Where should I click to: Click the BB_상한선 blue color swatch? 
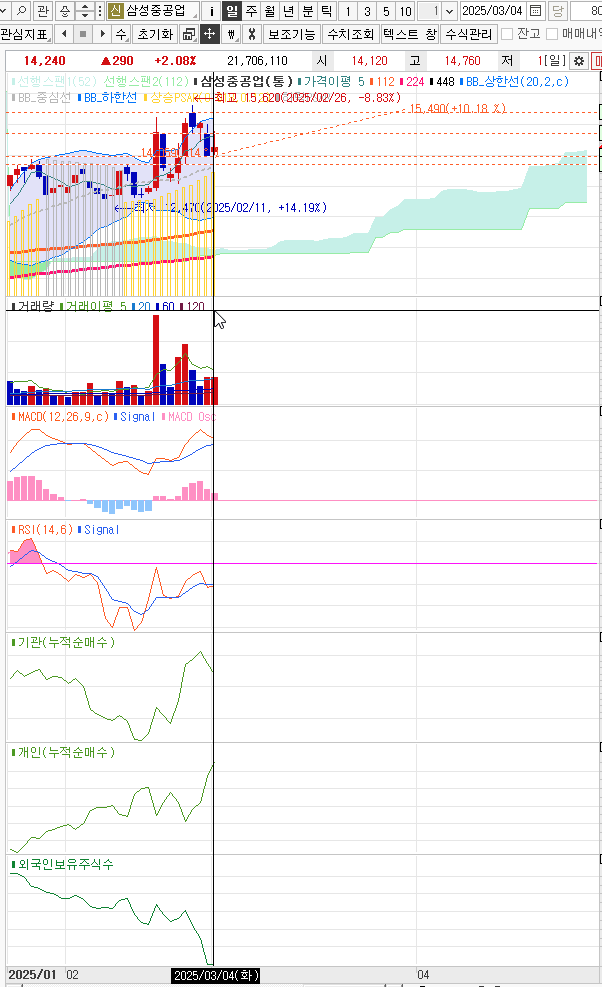[461, 80]
